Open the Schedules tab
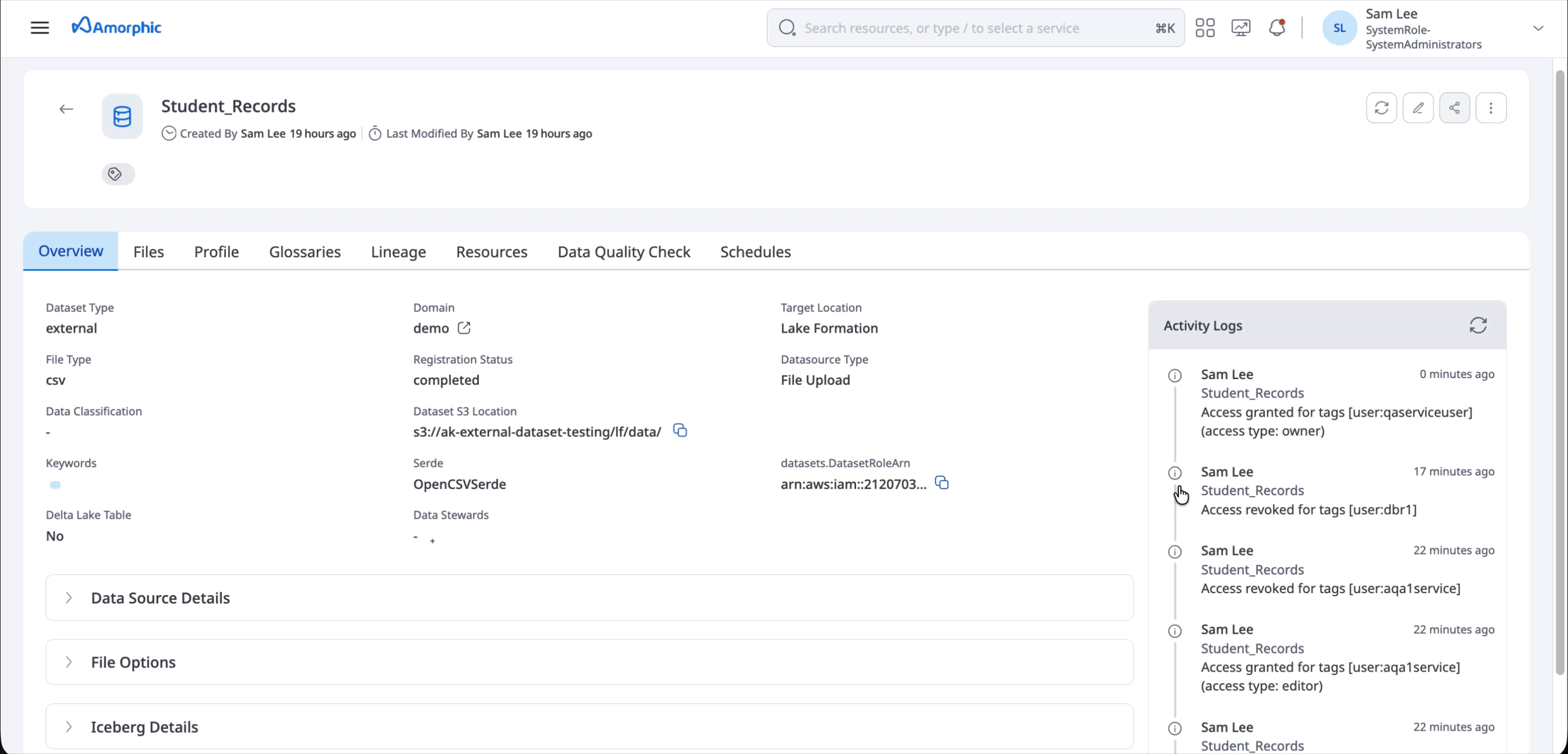The image size is (1568, 754). (755, 252)
